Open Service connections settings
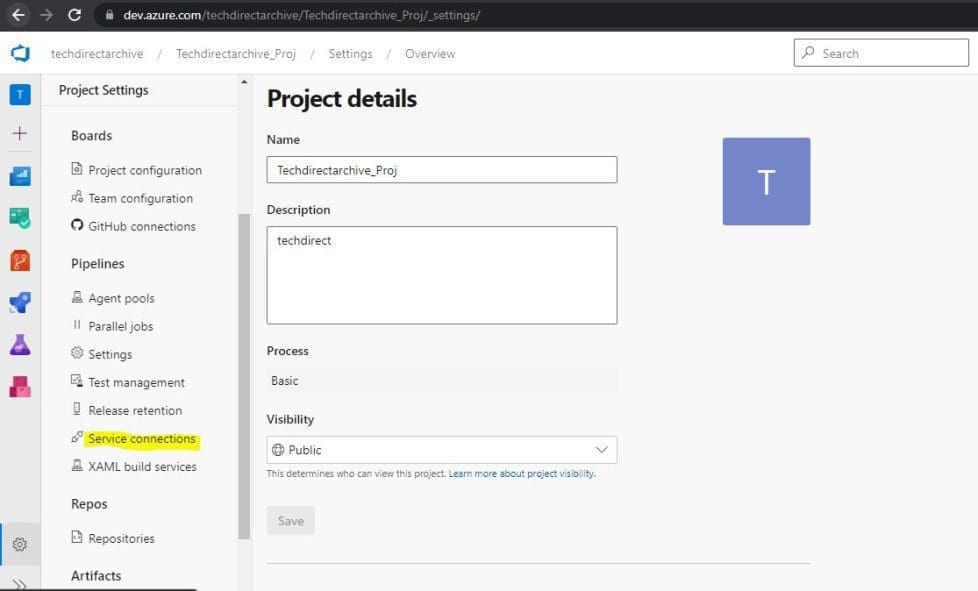Image resolution: width=978 pixels, height=591 pixels. click(x=141, y=439)
